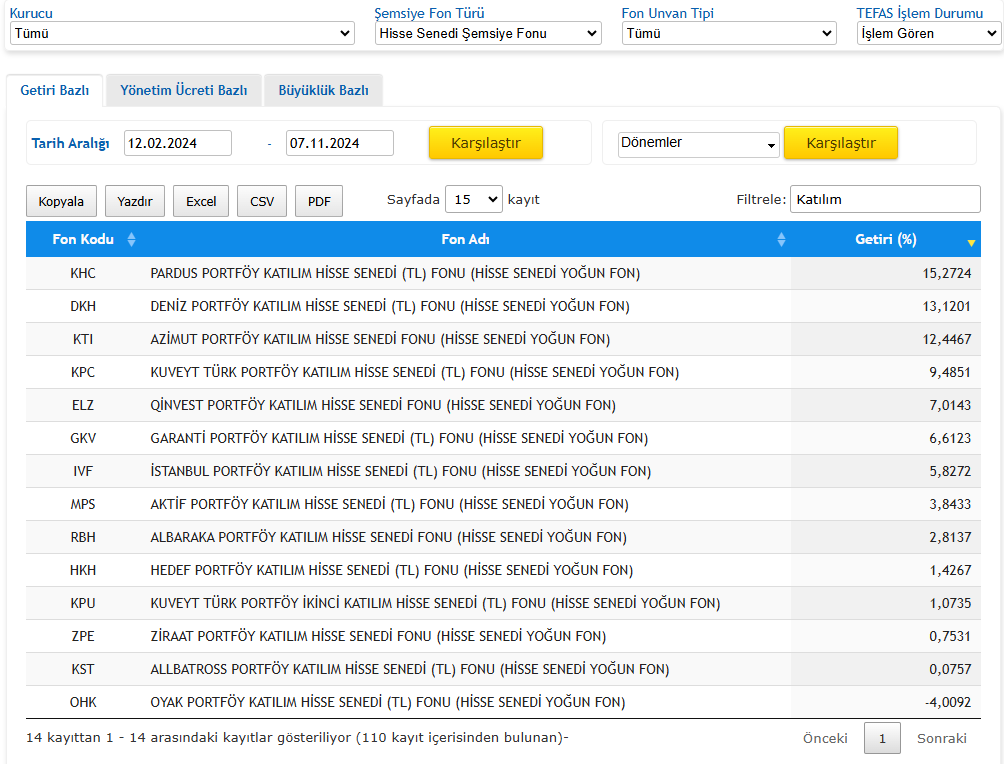Click the Getiri (%) column header
The width and height of the screenshot is (1004, 764).
(x=886, y=240)
